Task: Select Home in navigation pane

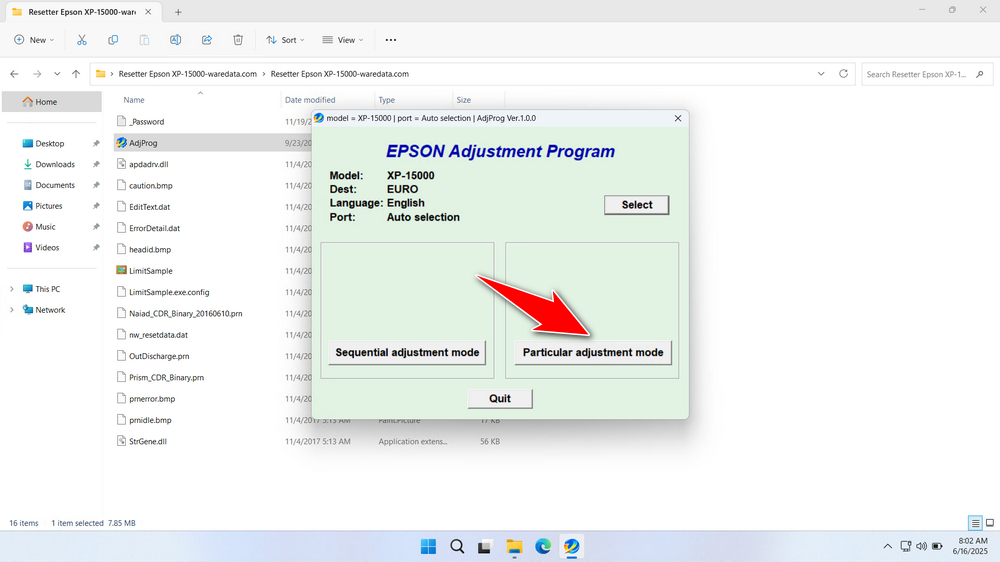Action: point(52,101)
